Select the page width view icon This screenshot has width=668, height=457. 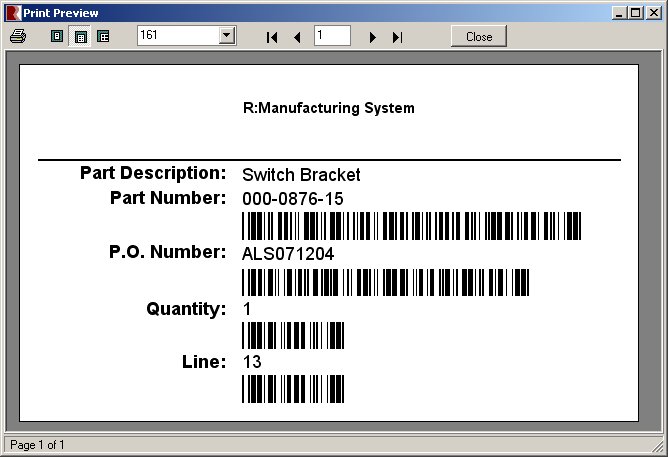point(80,37)
